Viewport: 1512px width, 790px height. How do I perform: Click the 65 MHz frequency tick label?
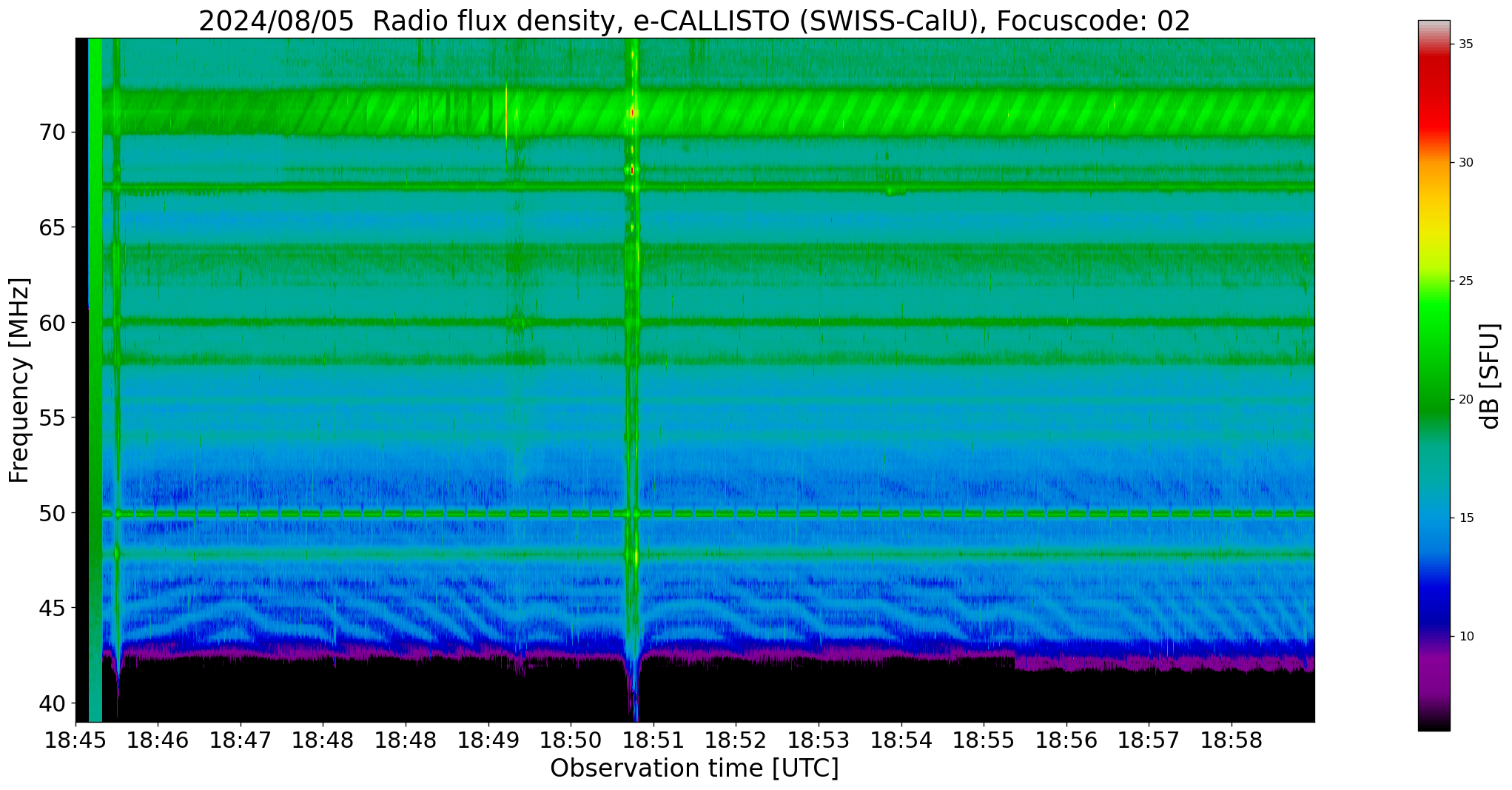click(52, 227)
